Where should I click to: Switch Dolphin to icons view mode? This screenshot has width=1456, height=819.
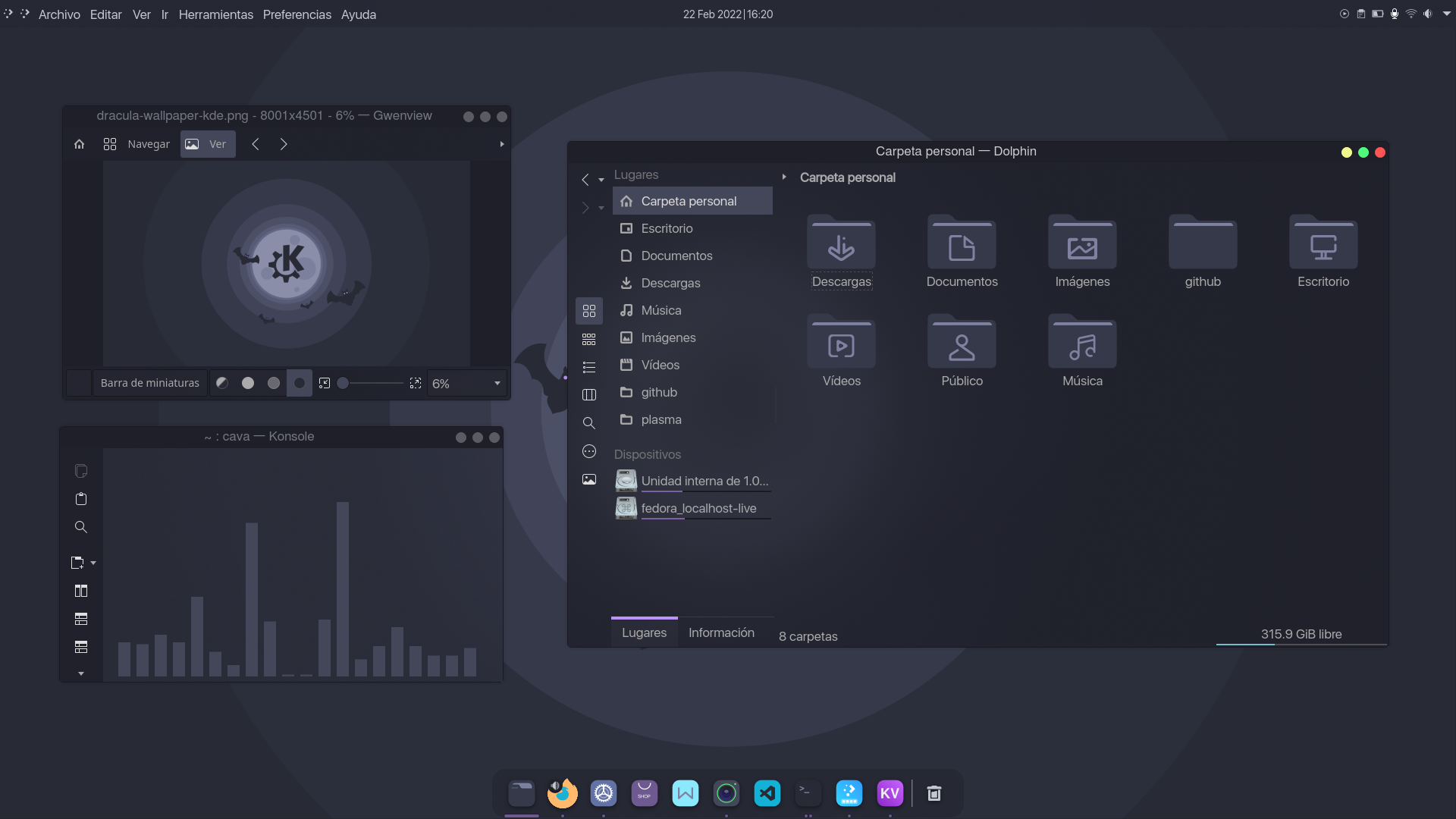pos(589,311)
